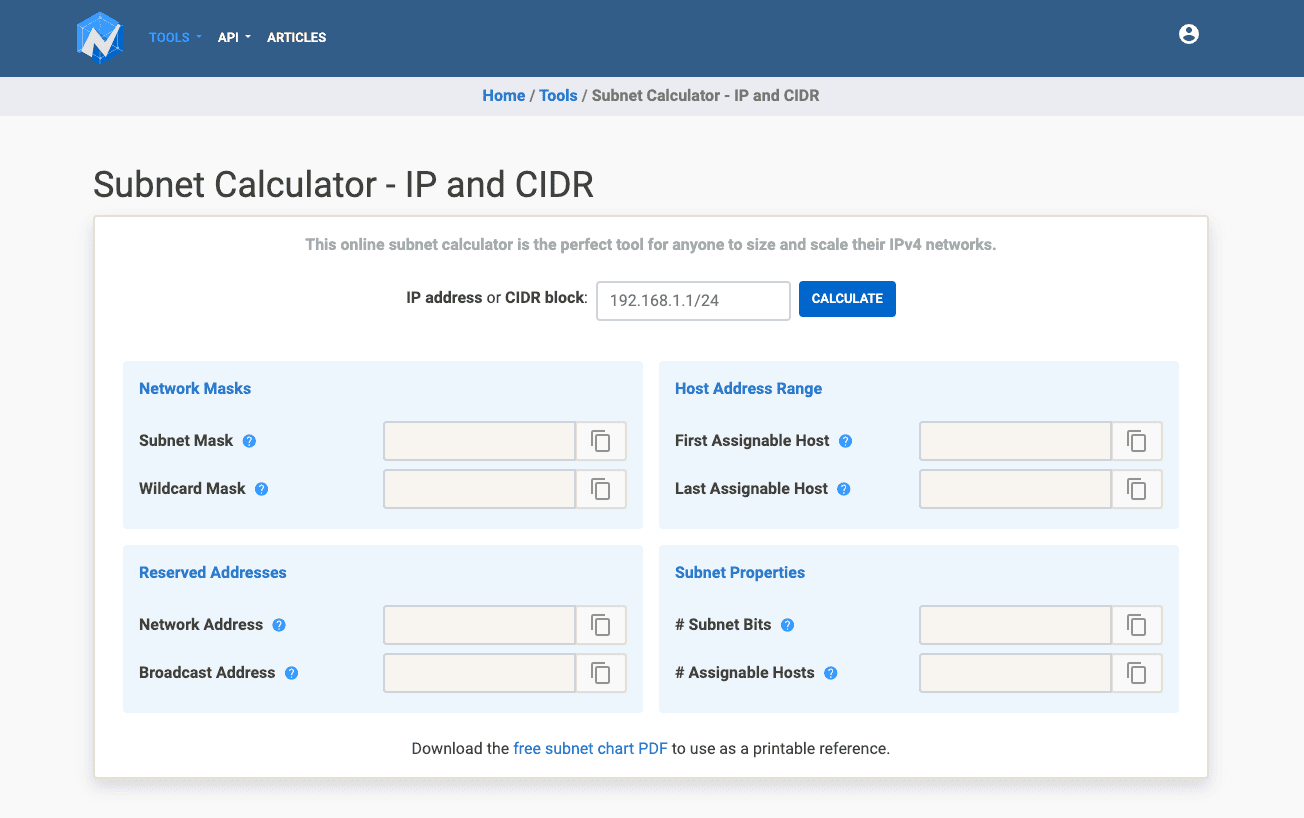Viewport: 1304px width, 818px height.
Task: Focus the IP address or CIDR input
Action: [x=693, y=300]
